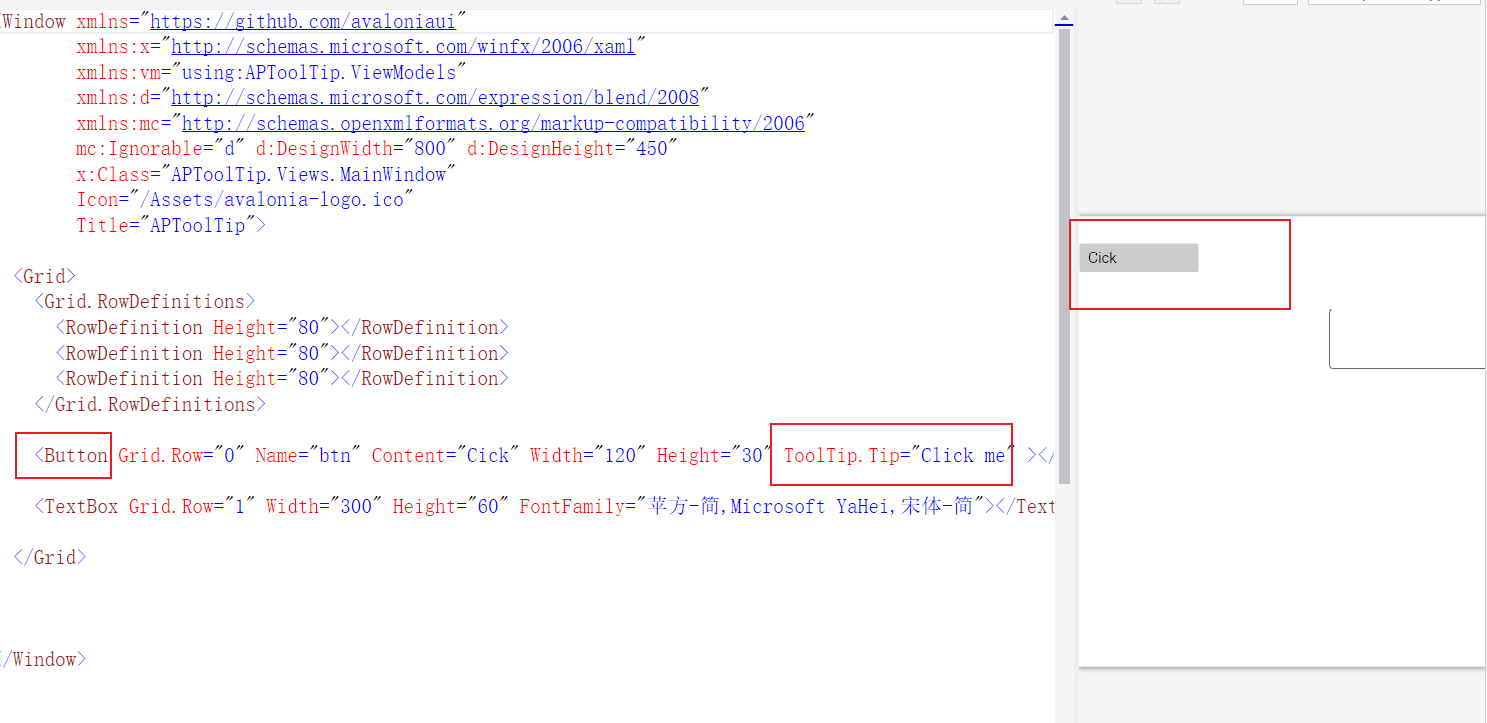Click the ToolTip.Tip="Click me" attribute
Image resolution: width=1487 pixels, height=723 pixels.
click(899, 456)
